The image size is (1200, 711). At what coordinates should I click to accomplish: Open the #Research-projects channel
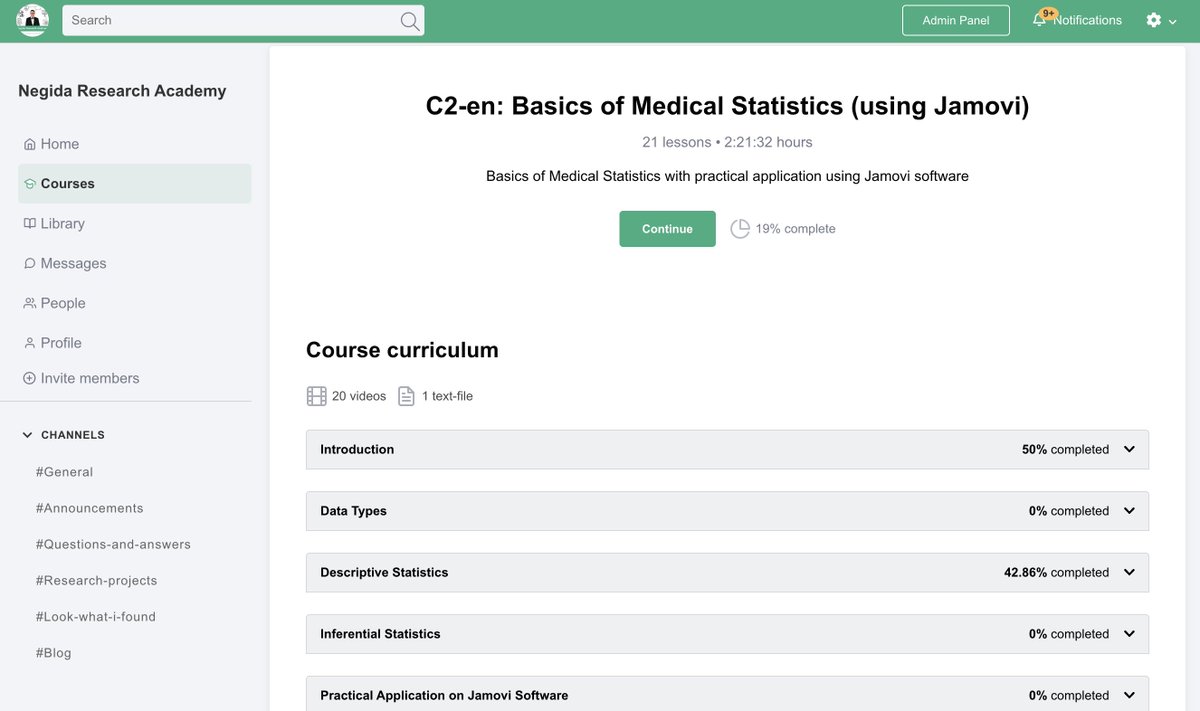[x=96, y=581]
